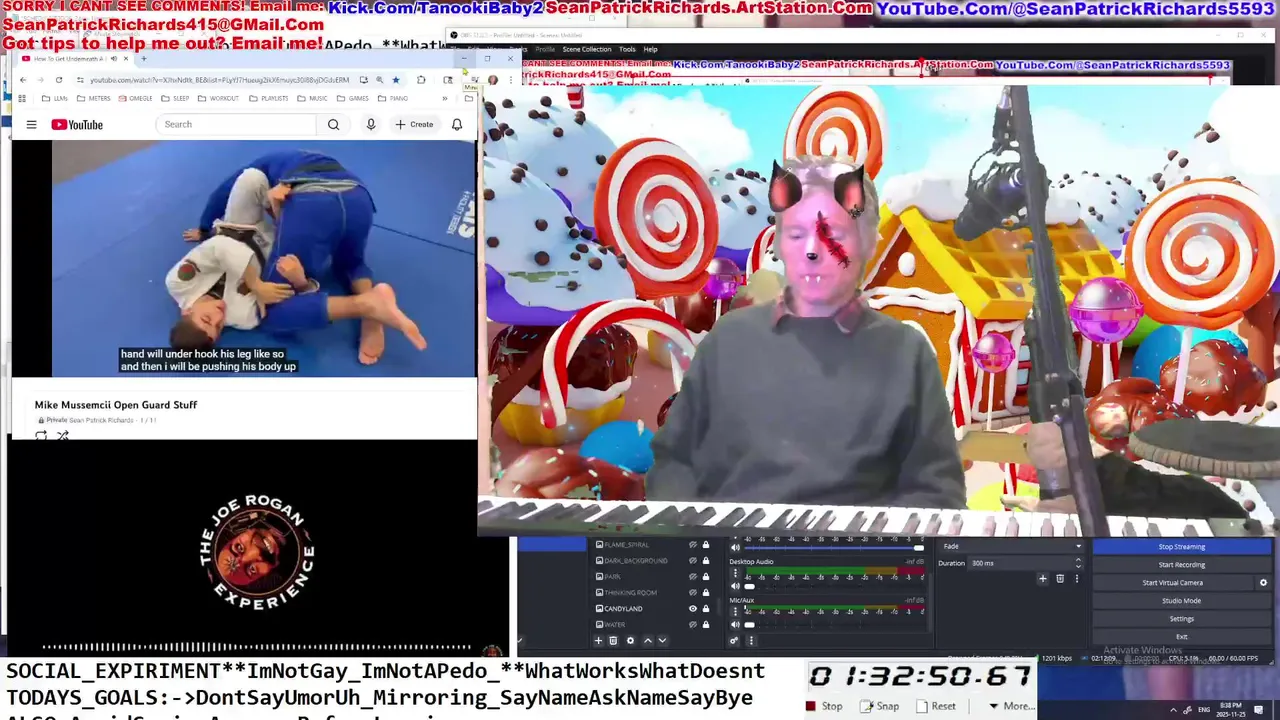The height and width of the screenshot is (720, 1280).
Task: Open the Fade transition dropdown
Action: (1012, 546)
